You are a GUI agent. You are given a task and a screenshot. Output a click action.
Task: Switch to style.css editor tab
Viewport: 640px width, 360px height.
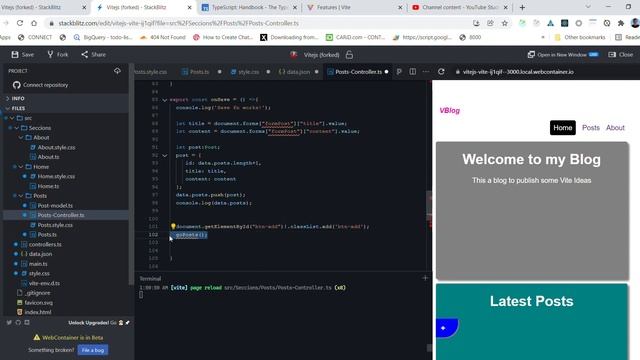tap(248, 72)
